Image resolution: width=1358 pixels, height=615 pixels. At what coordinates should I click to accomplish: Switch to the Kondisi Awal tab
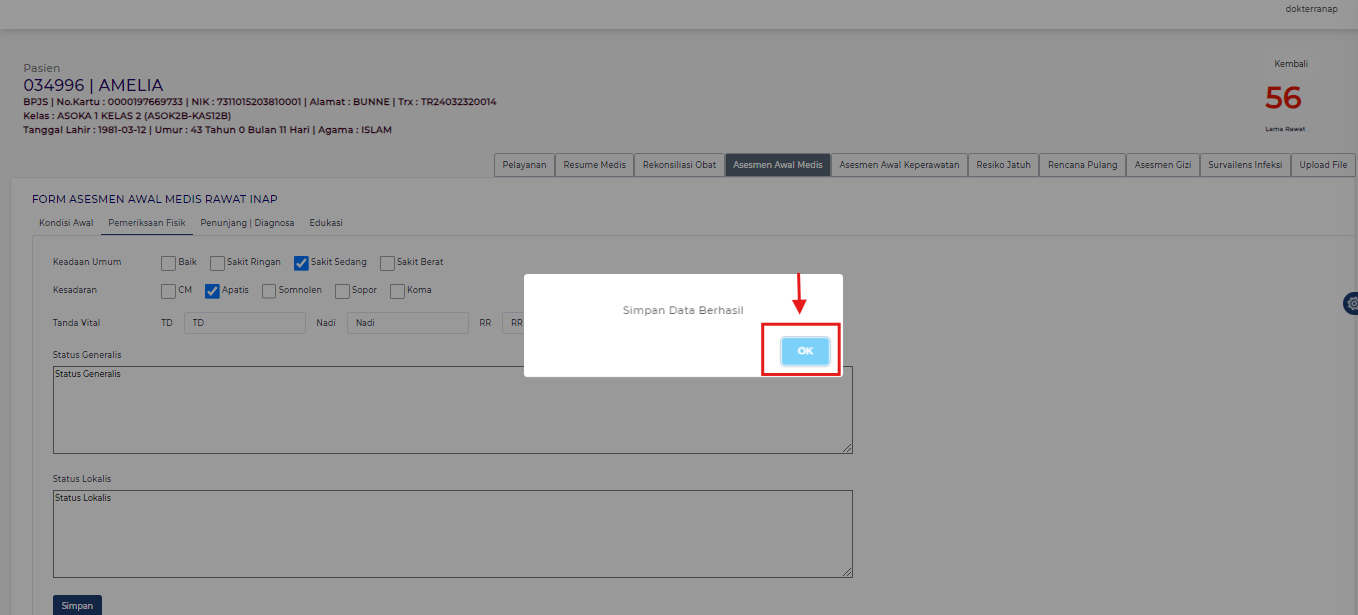pos(66,223)
